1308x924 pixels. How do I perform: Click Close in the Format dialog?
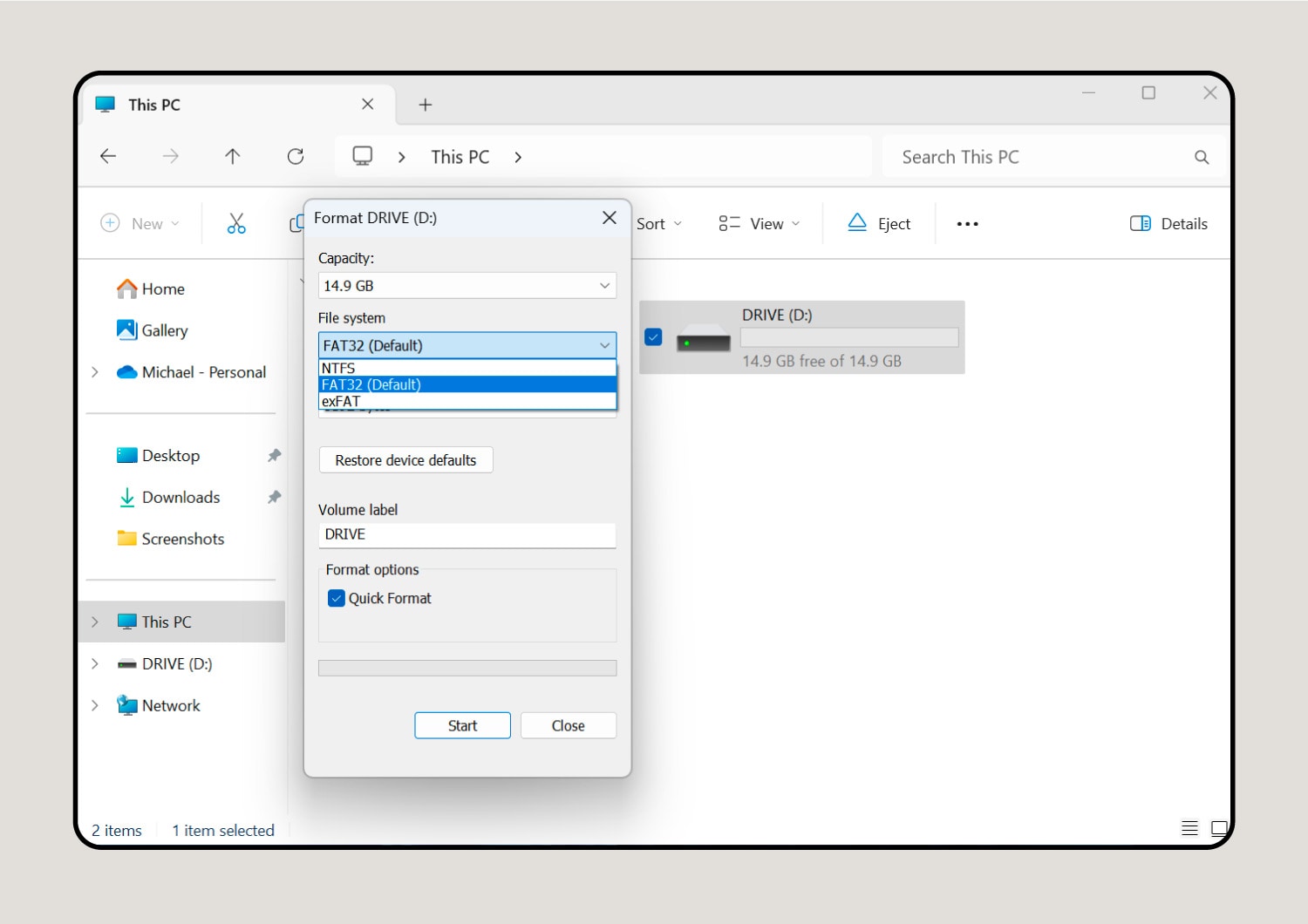569,725
